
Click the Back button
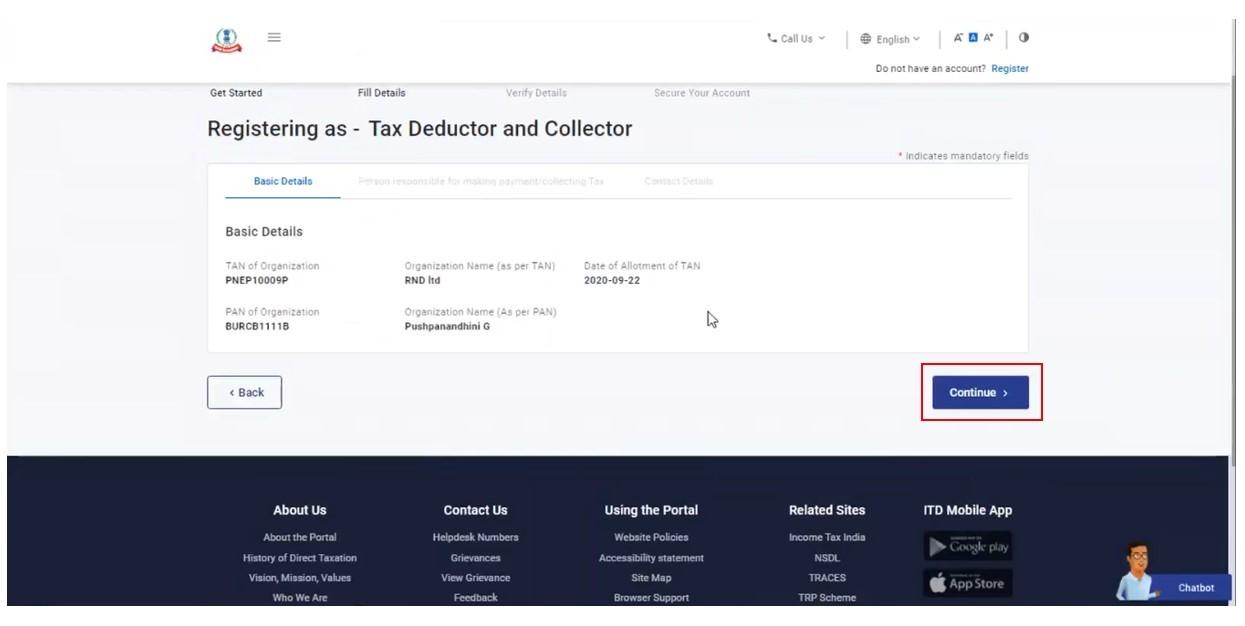(244, 392)
